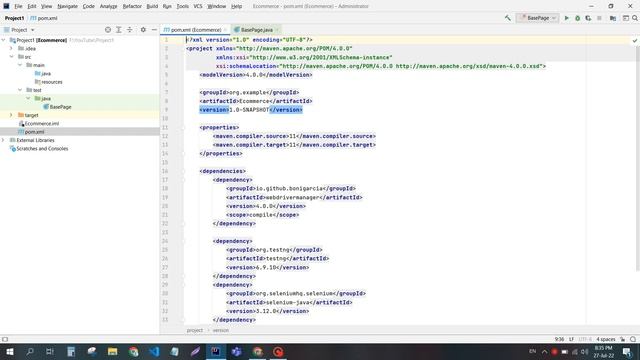The width and height of the screenshot is (640, 360).
Task: Click 'version' in editor breadcrumb
Action: [221, 330]
